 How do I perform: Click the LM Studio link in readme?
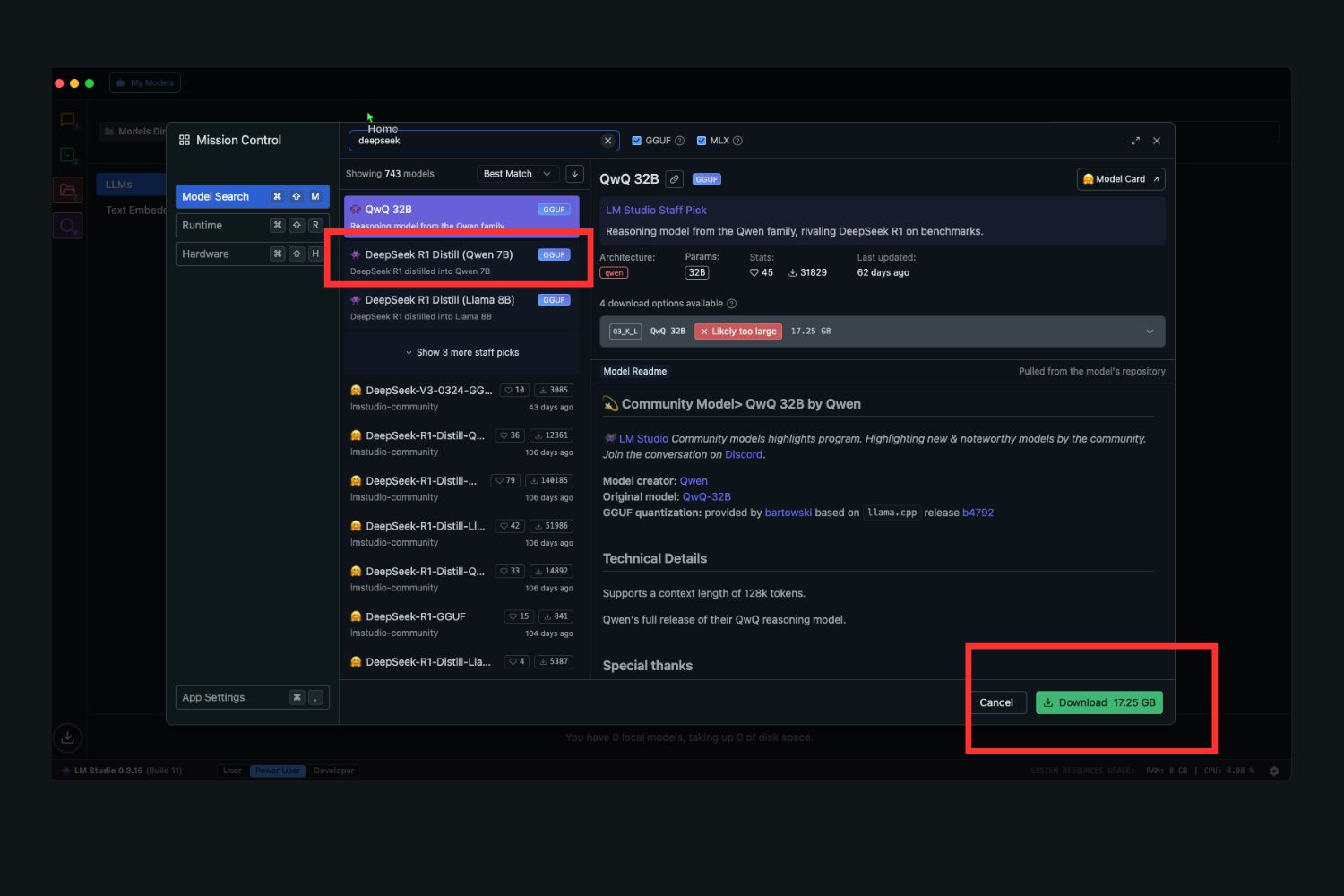(x=643, y=439)
